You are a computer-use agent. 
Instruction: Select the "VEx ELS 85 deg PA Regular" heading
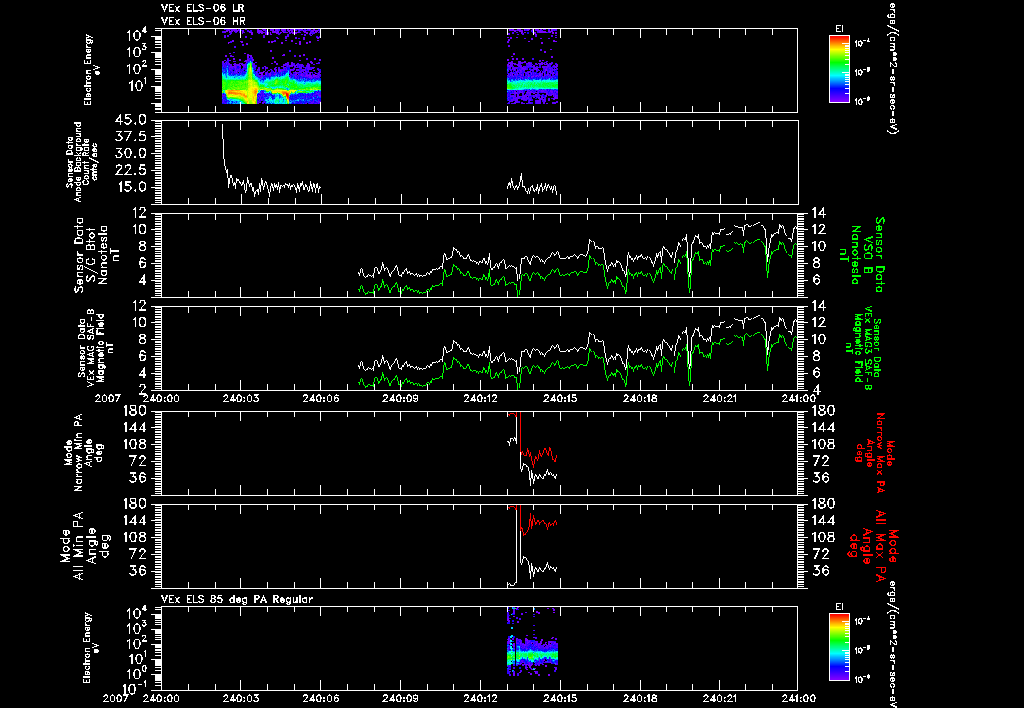coord(237,599)
